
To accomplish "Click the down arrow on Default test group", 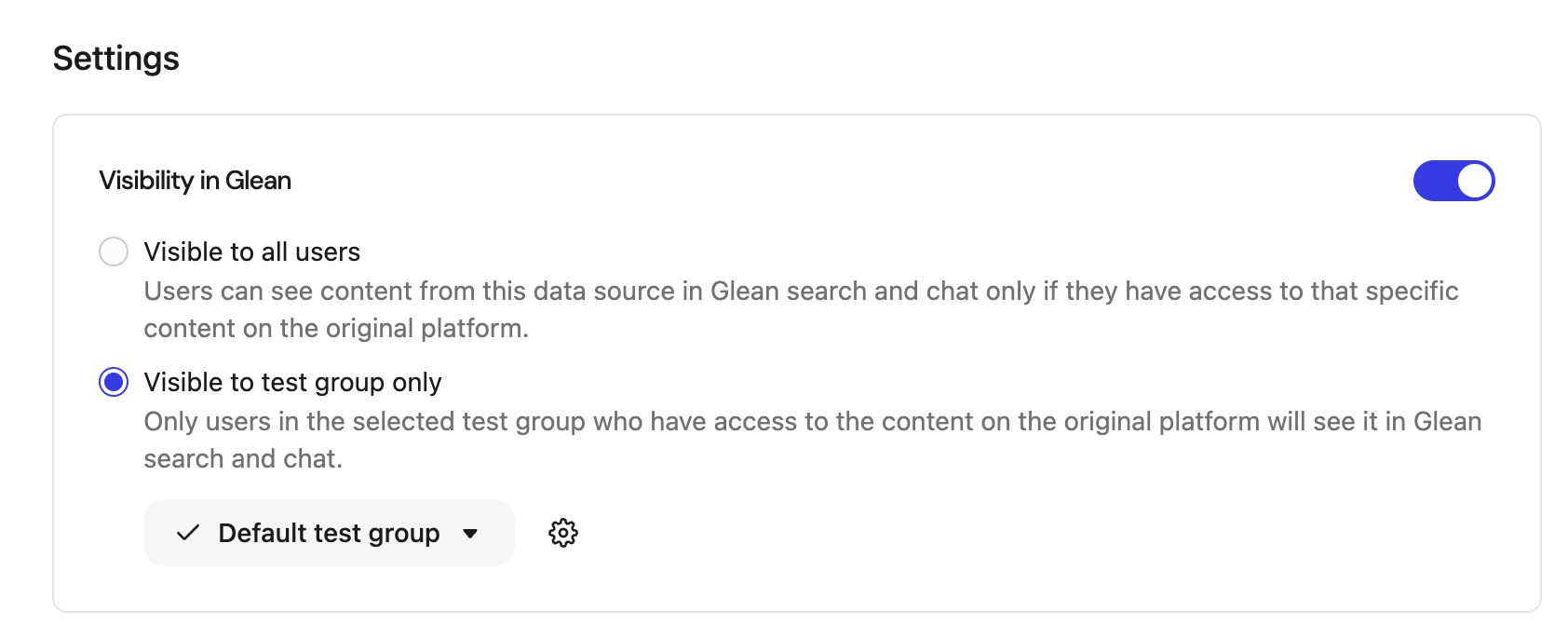I will (471, 533).
